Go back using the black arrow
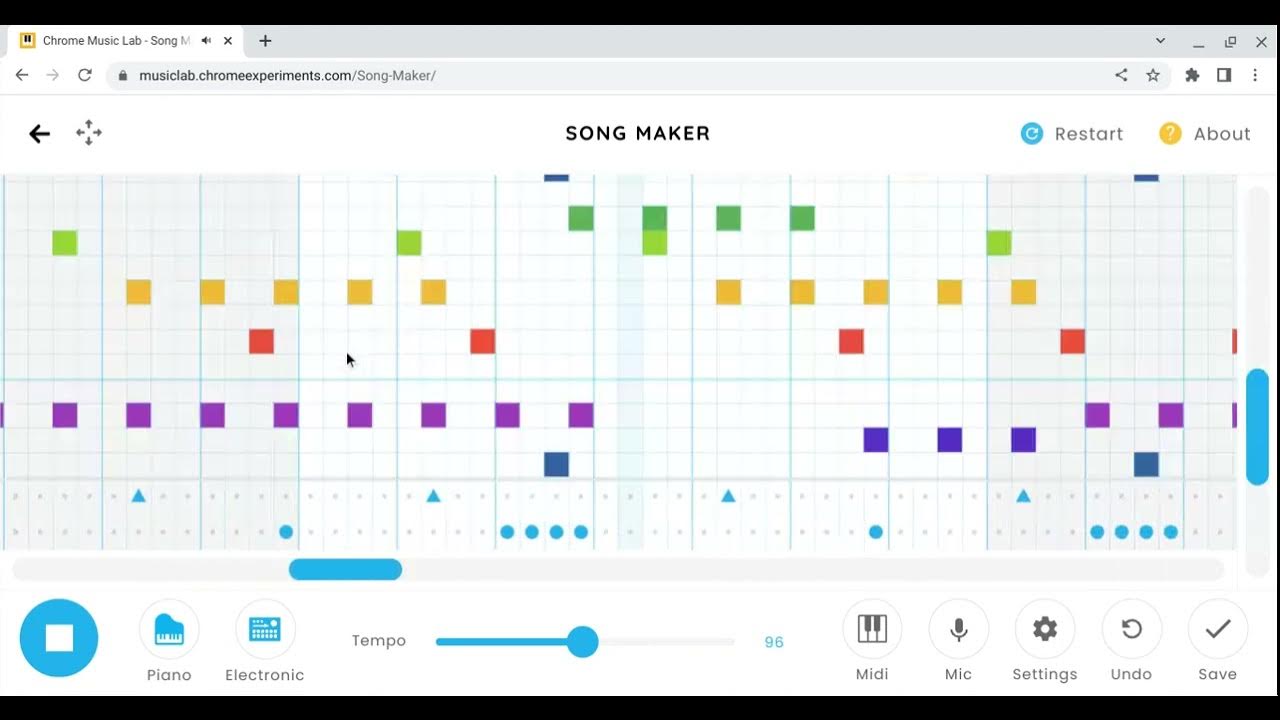Image resolution: width=1280 pixels, height=720 pixels. (39, 134)
